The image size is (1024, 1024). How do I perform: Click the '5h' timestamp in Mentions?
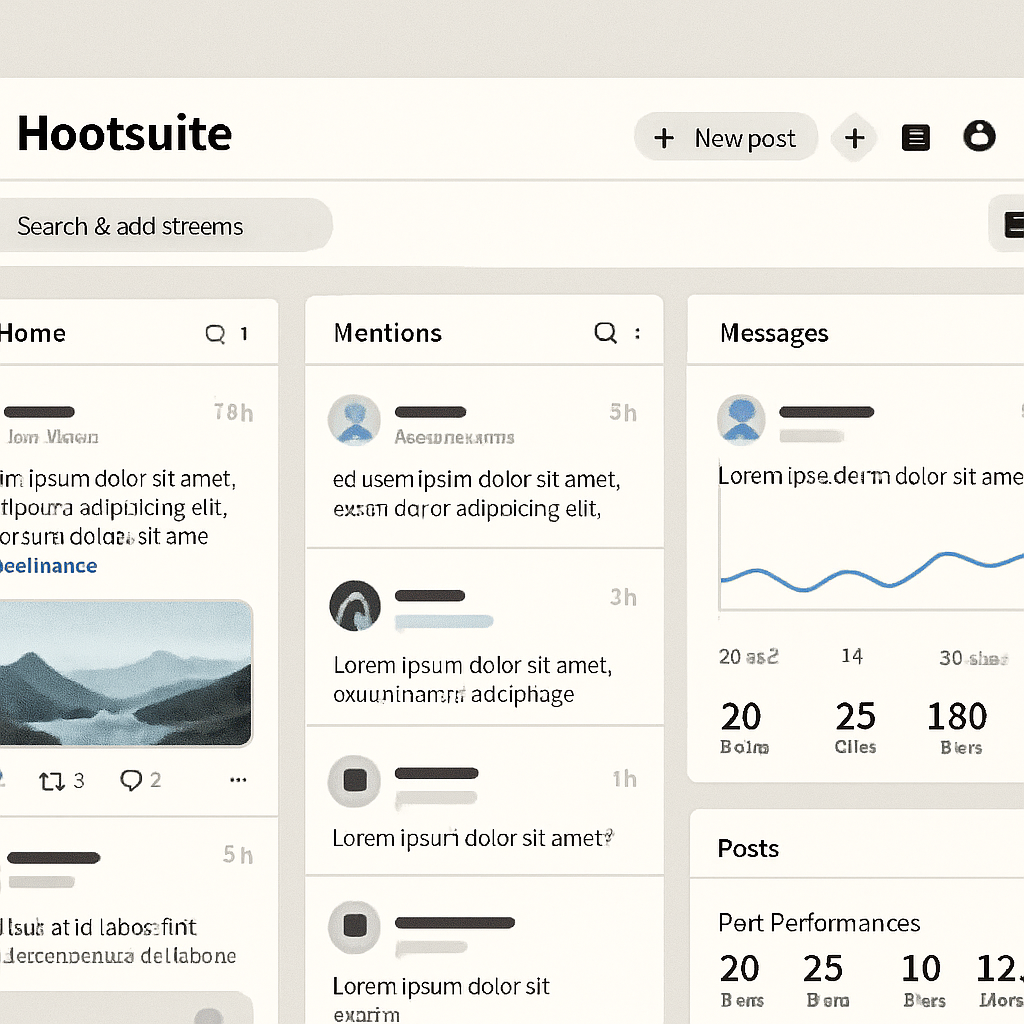pyautogui.click(x=623, y=413)
